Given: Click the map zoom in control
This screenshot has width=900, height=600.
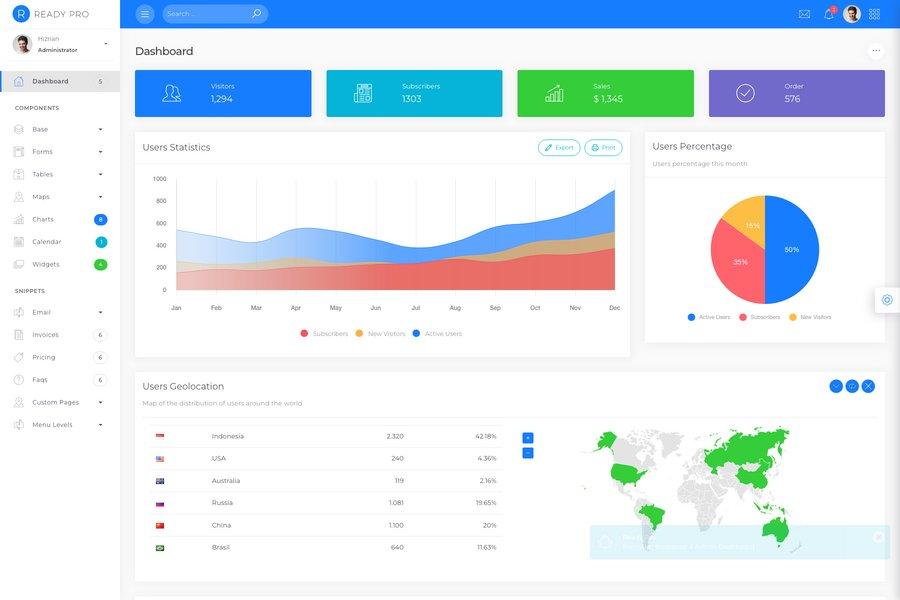Looking at the screenshot, I should click(525, 436).
